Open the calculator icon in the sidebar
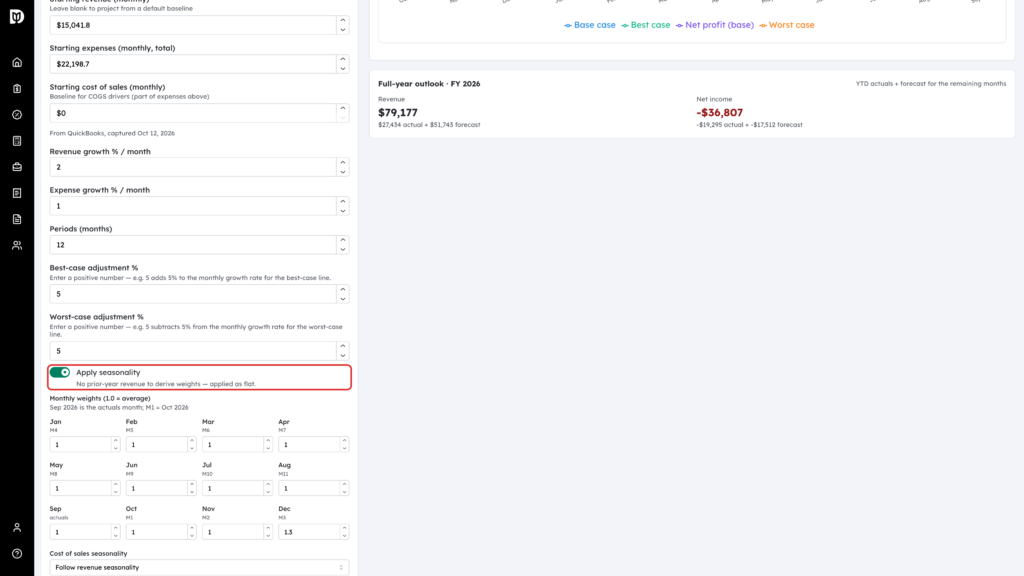 click(x=17, y=141)
